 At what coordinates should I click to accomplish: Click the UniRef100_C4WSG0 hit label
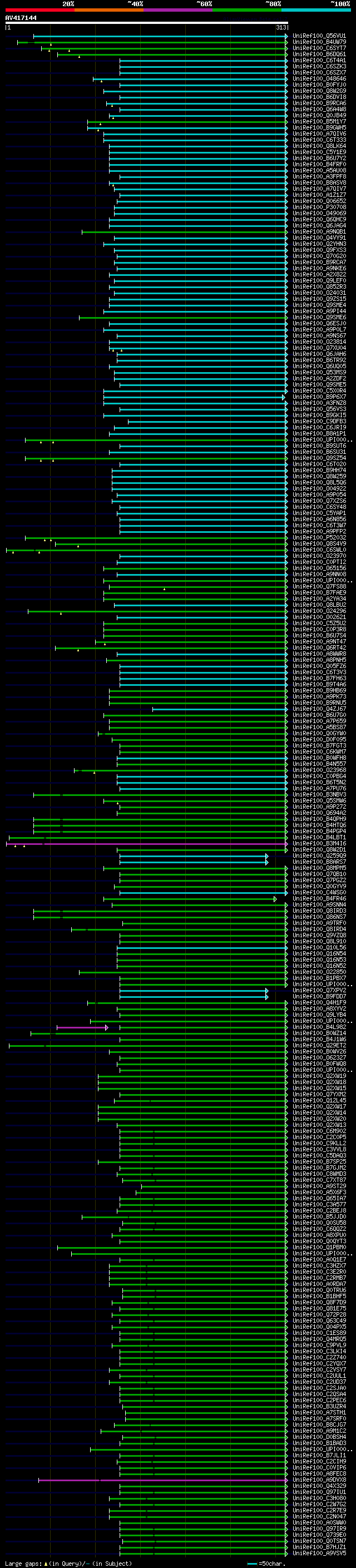click(319, 892)
